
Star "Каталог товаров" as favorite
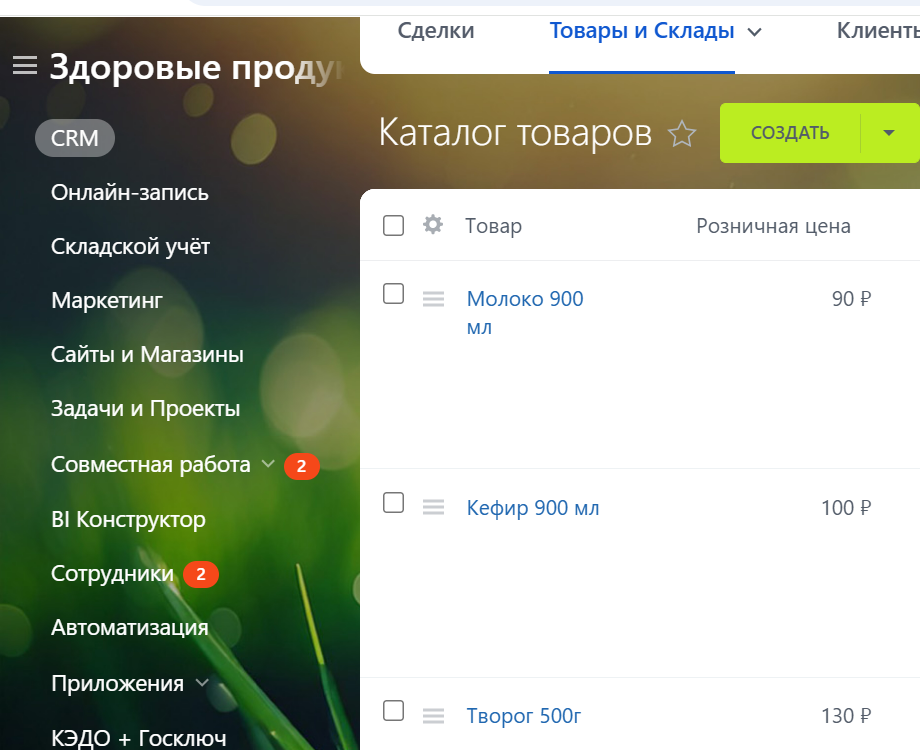(682, 133)
